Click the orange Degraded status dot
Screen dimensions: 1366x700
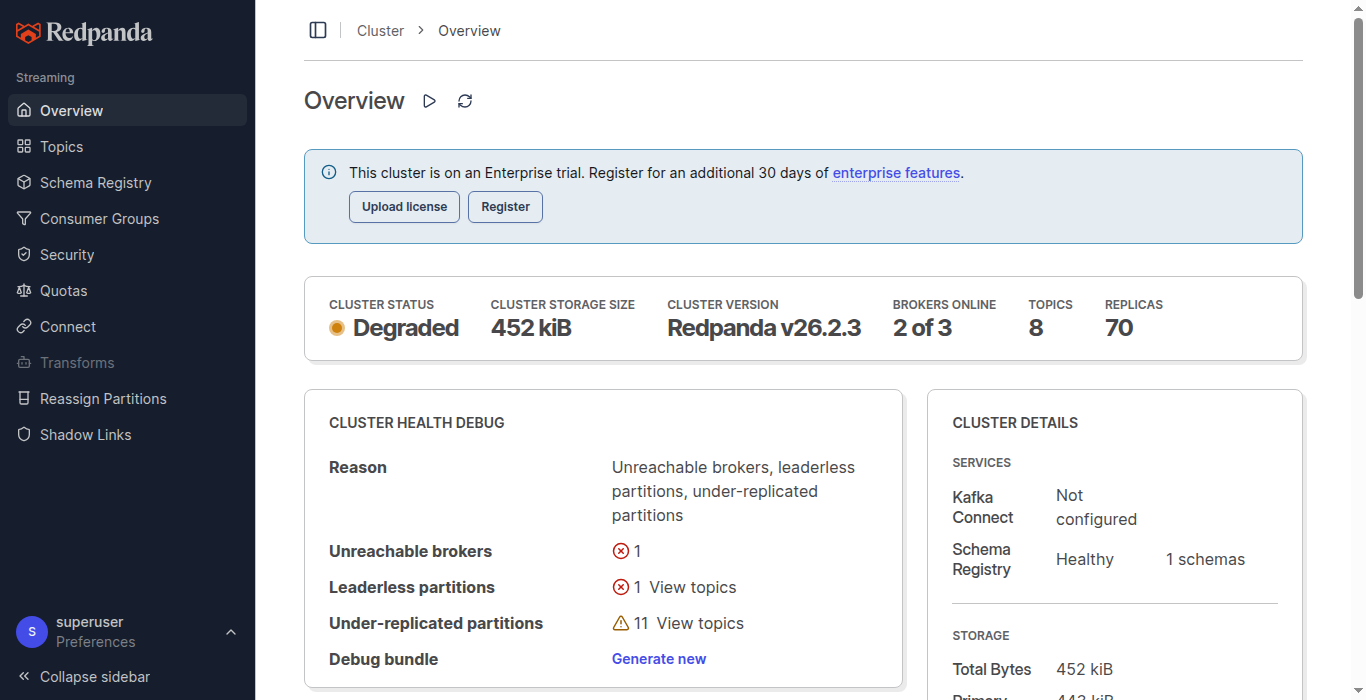[x=337, y=328]
